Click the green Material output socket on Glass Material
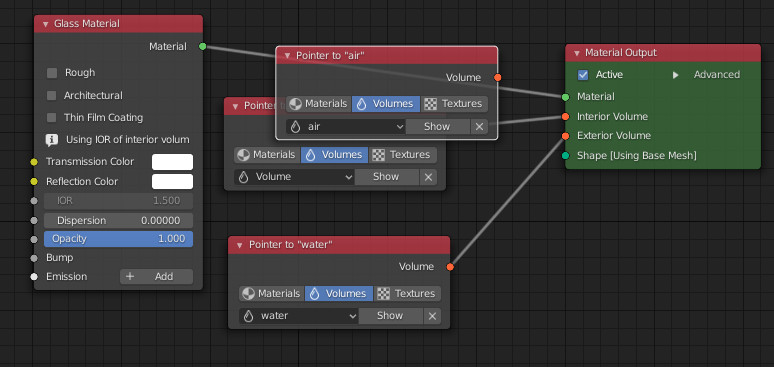 (x=202, y=46)
